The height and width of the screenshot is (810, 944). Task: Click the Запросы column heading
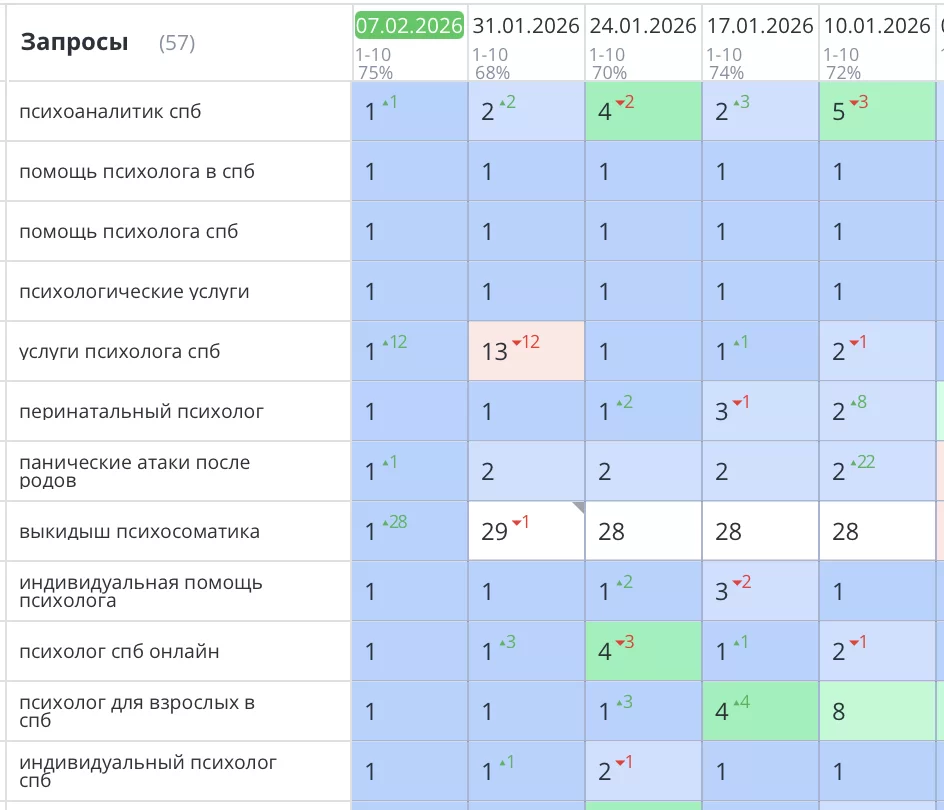coord(75,43)
